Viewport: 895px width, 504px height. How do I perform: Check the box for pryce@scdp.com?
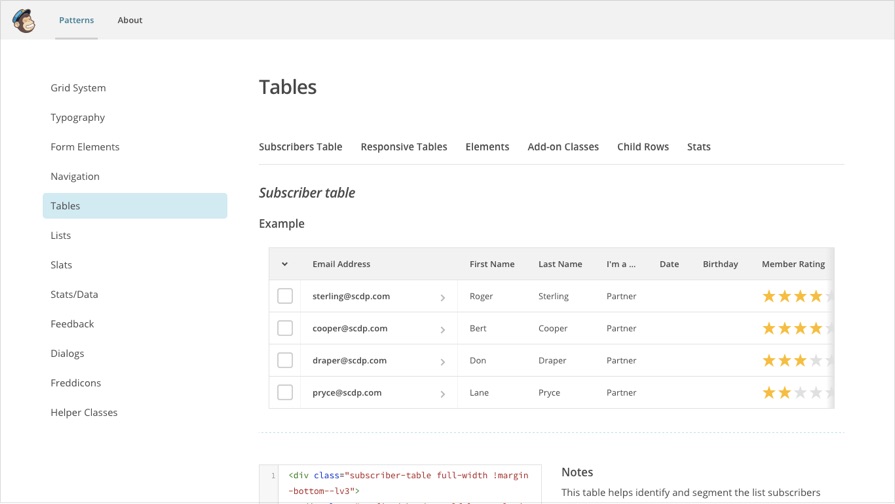[285, 392]
